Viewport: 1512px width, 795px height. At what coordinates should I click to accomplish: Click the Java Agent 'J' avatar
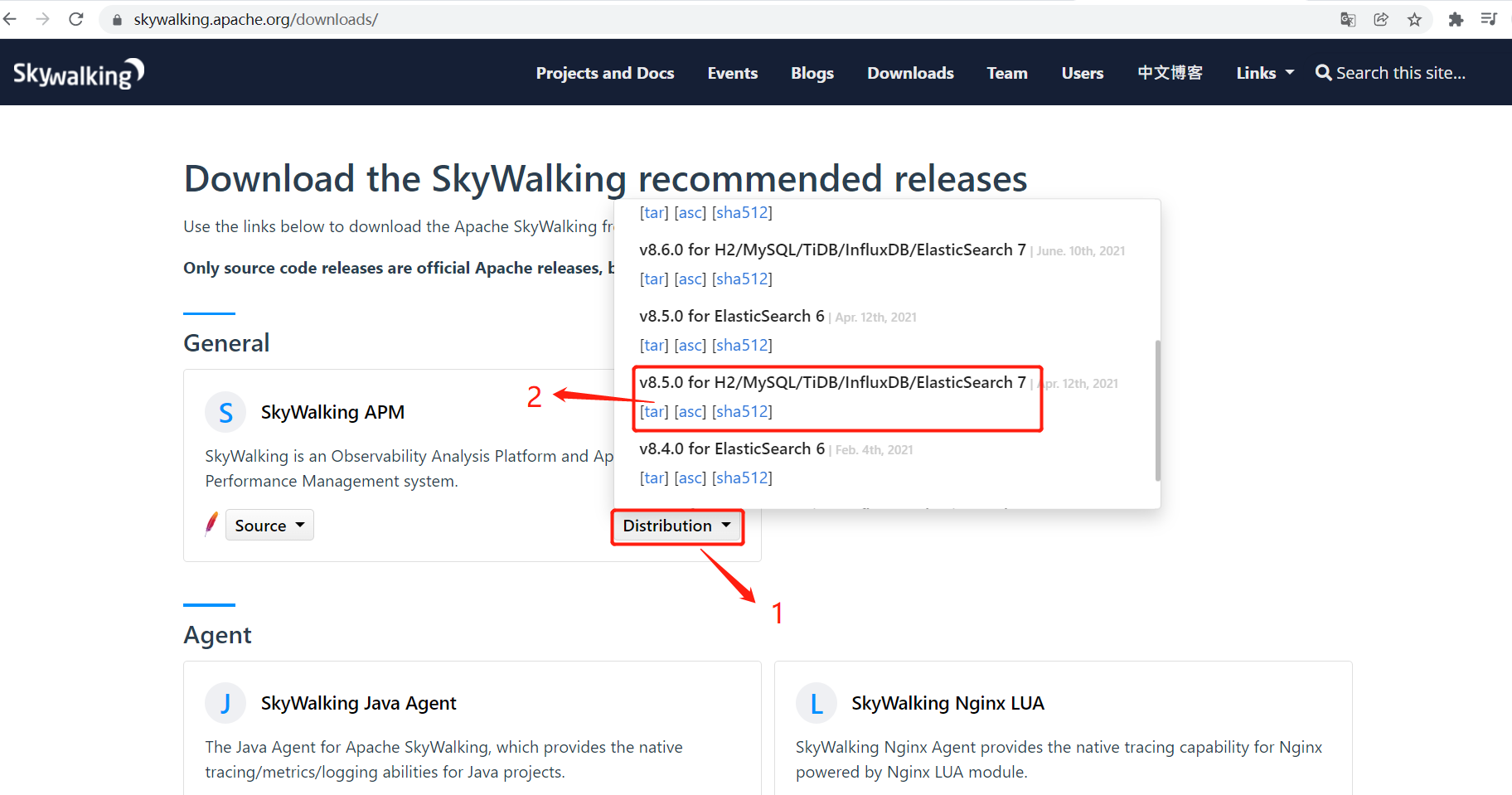[225, 703]
